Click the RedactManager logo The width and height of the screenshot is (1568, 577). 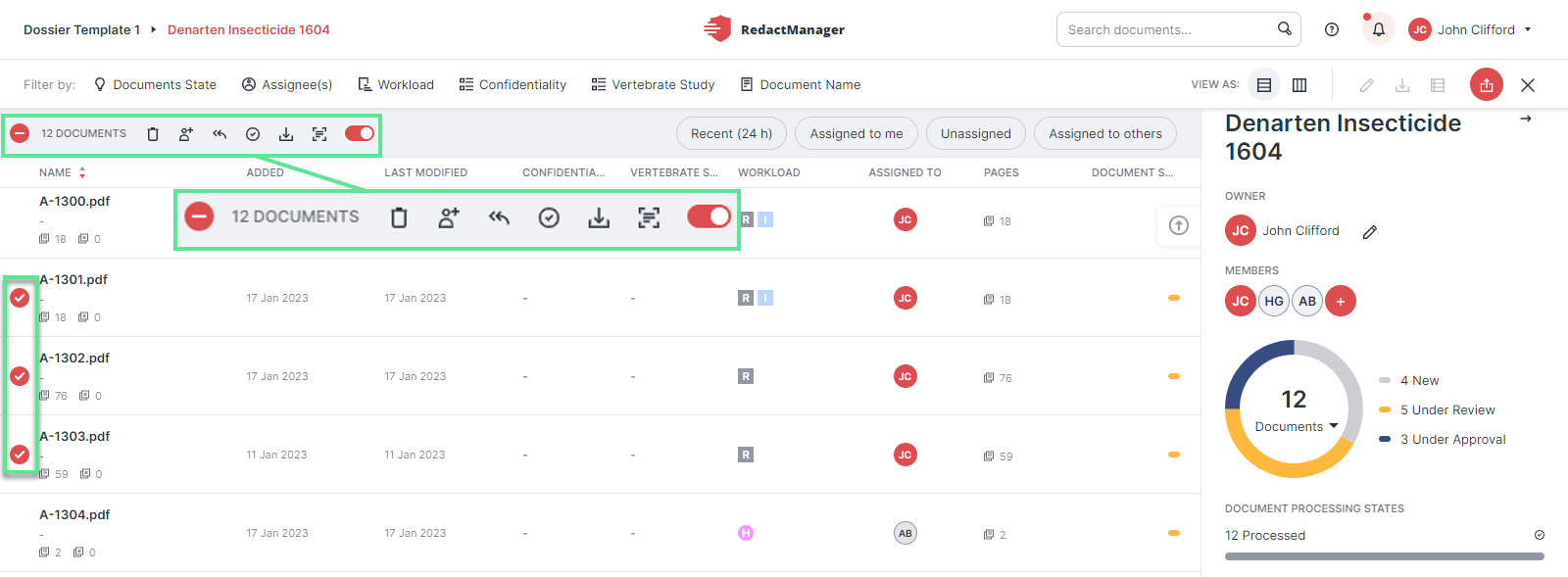tap(774, 29)
